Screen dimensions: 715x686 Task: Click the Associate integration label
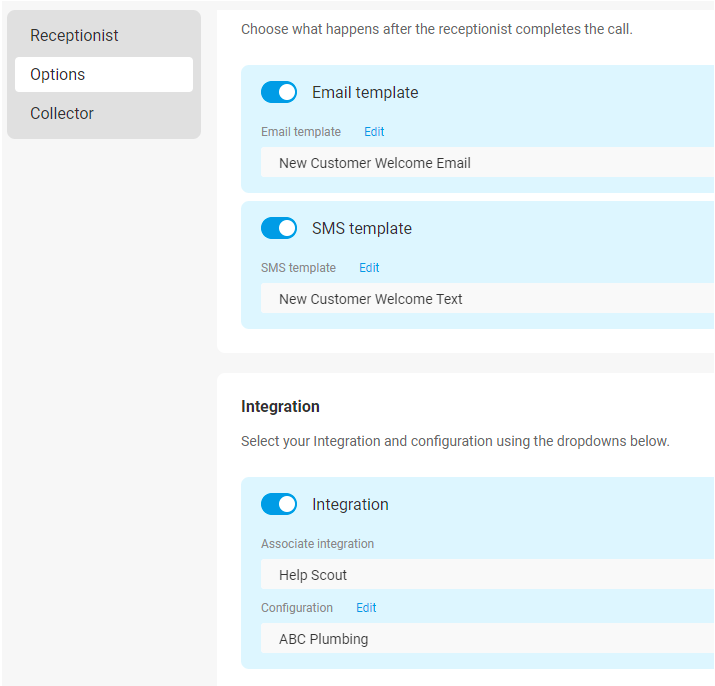317,544
